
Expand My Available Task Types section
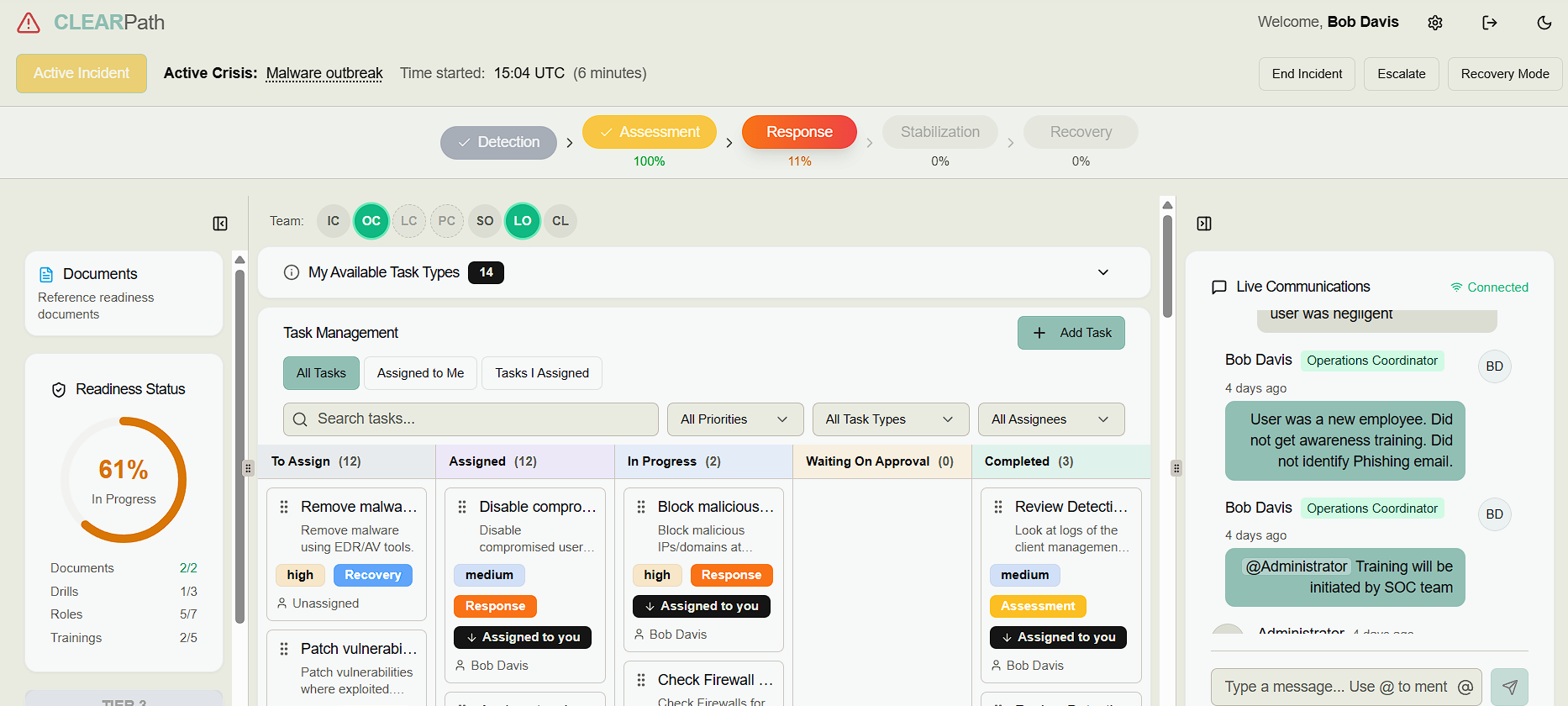coord(1103,272)
